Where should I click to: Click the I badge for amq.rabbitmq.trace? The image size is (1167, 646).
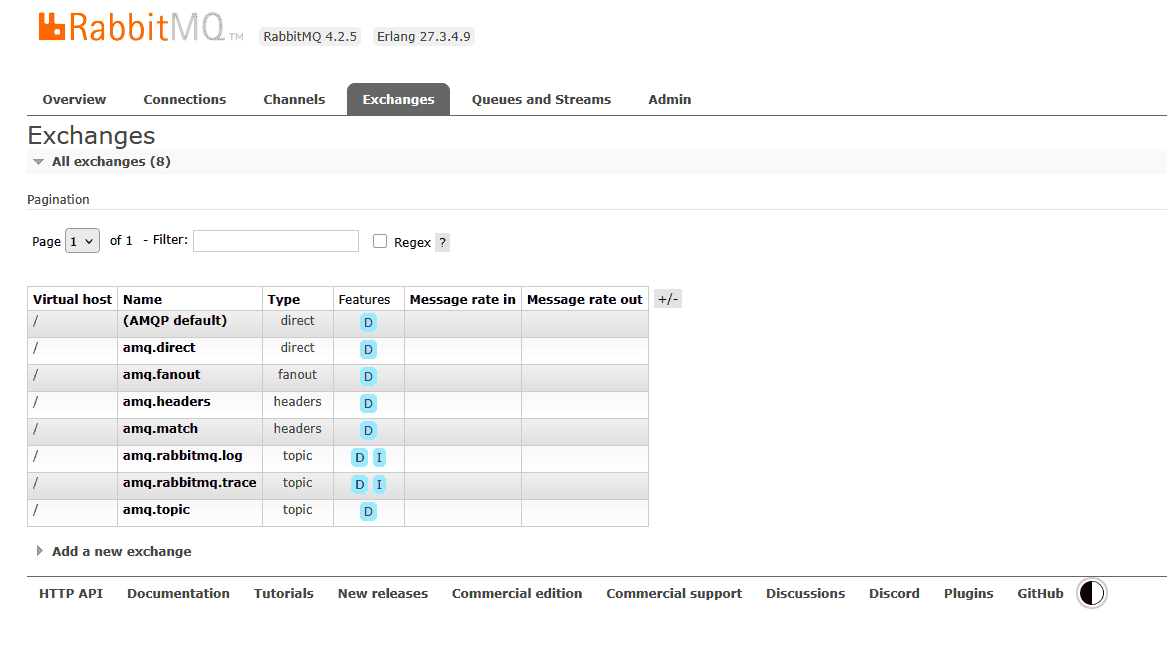tap(379, 484)
